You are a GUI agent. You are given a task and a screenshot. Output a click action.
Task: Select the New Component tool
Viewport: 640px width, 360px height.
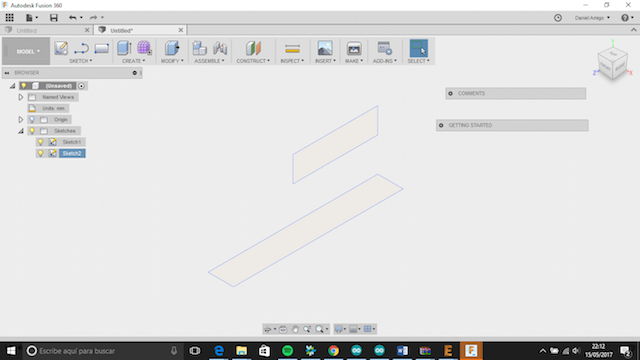coord(200,48)
